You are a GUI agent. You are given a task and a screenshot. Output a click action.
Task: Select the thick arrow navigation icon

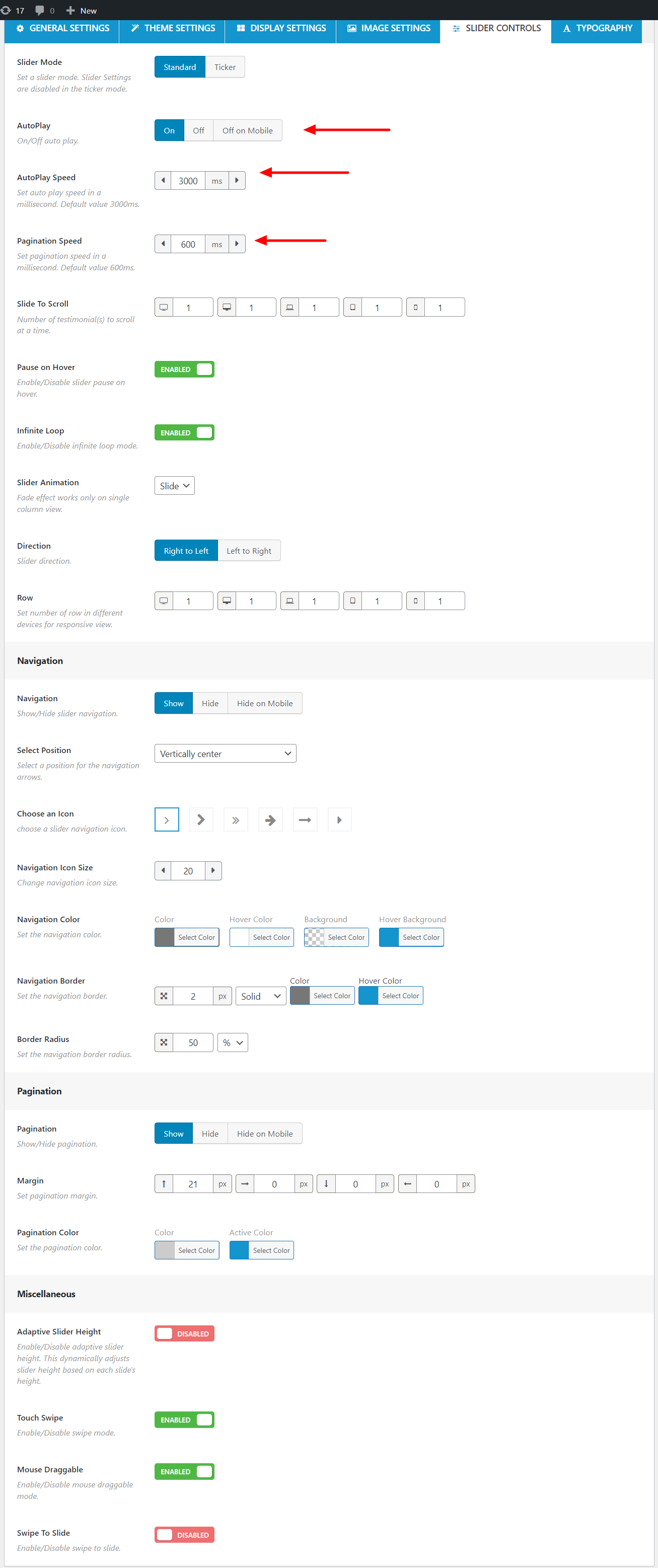click(270, 819)
